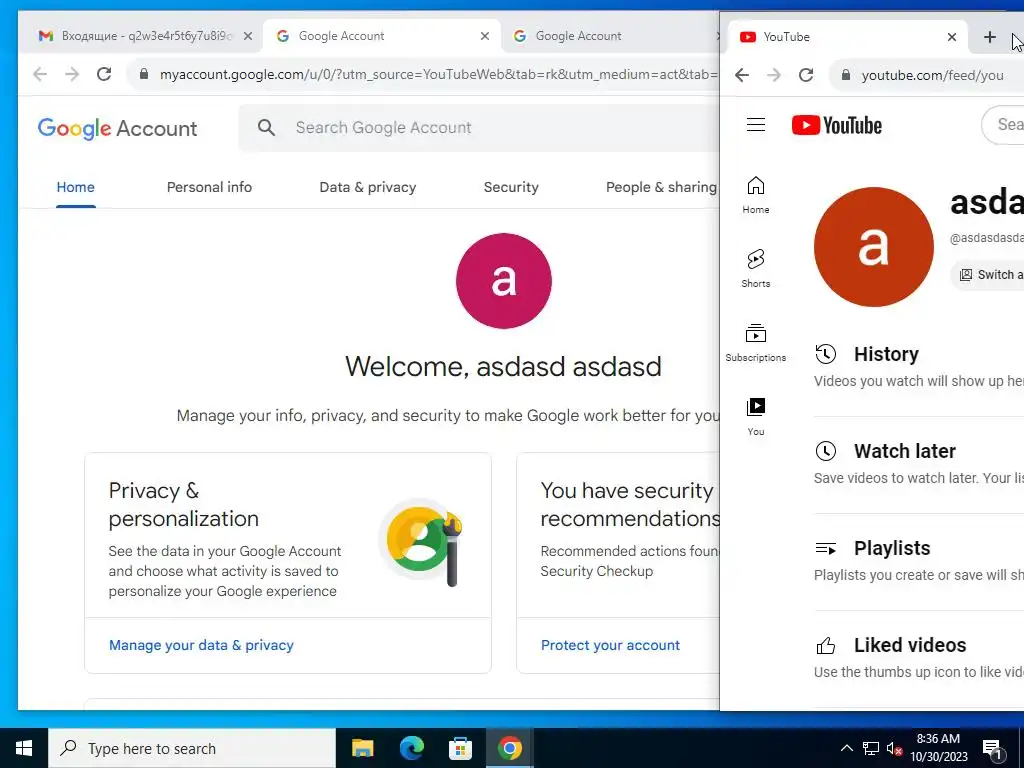Click the History clock icon
The width and height of the screenshot is (1024, 768).
(x=825, y=354)
